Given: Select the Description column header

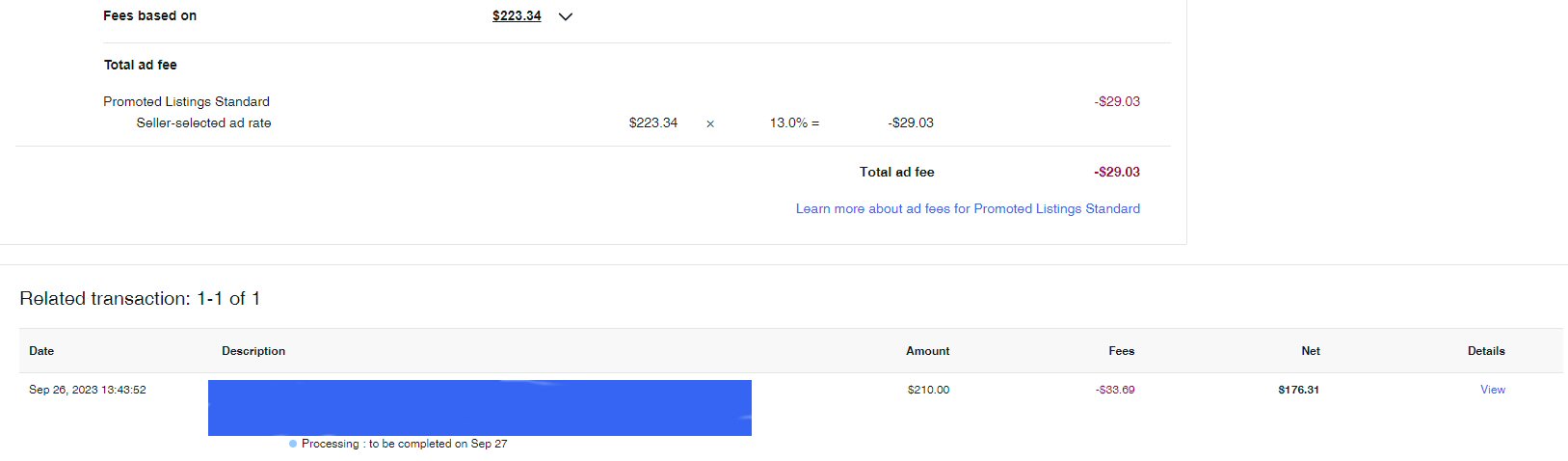Looking at the screenshot, I should (253, 351).
